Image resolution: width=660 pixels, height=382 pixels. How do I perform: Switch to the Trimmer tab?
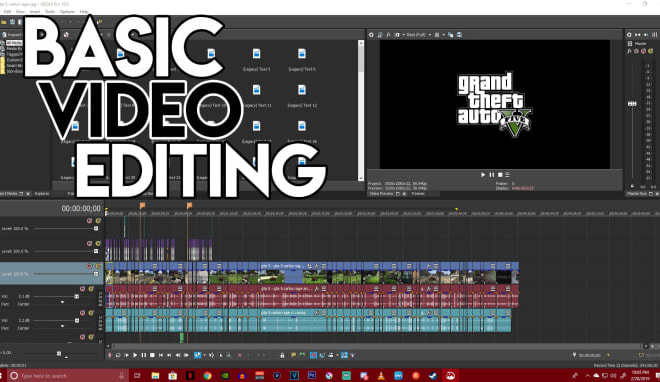pyautogui.click(x=418, y=194)
